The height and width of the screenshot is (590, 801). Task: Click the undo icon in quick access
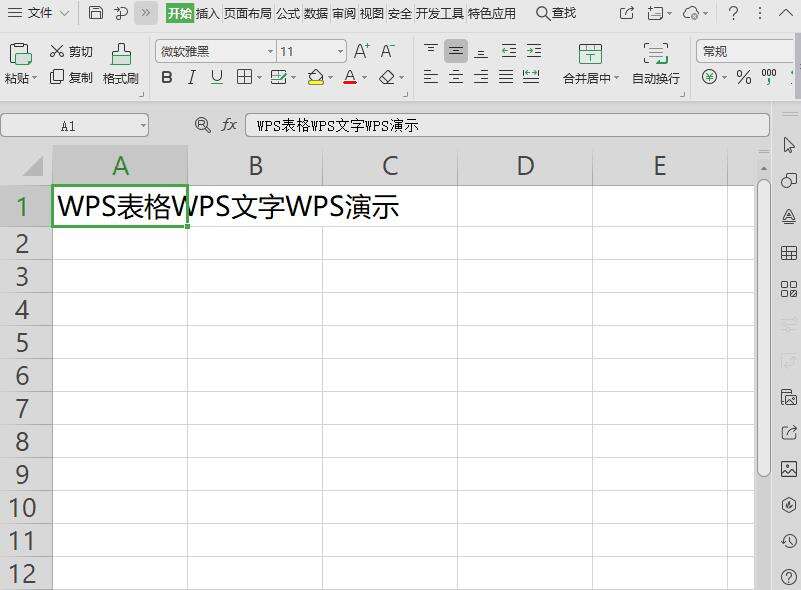pyautogui.click(x=121, y=13)
